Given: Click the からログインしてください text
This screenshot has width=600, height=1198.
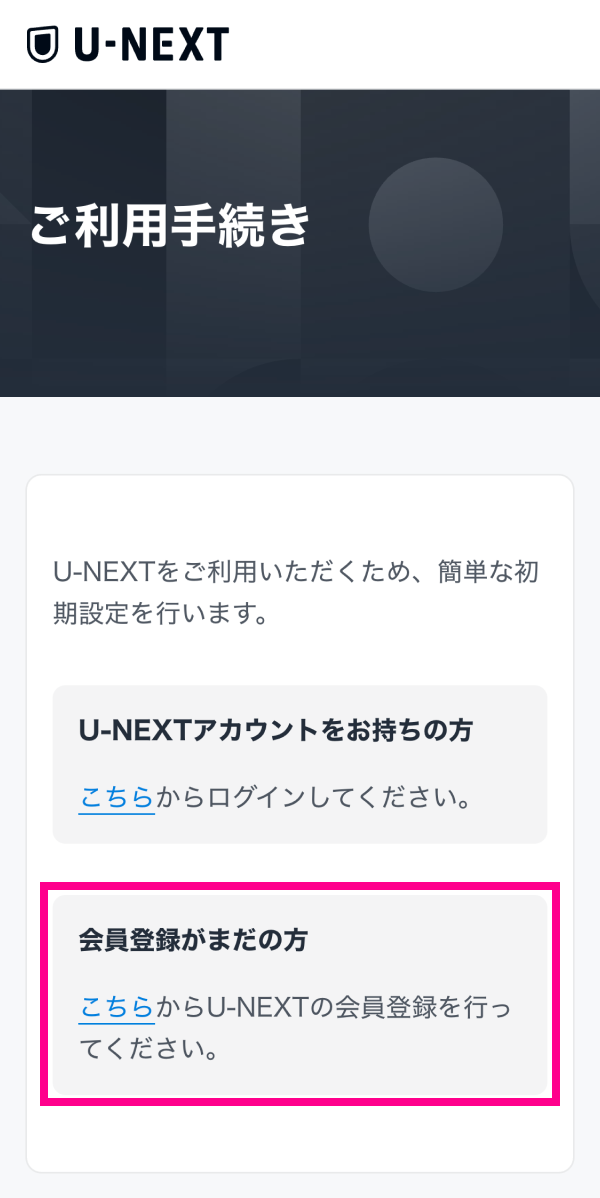Looking at the screenshot, I should pos(313,798).
